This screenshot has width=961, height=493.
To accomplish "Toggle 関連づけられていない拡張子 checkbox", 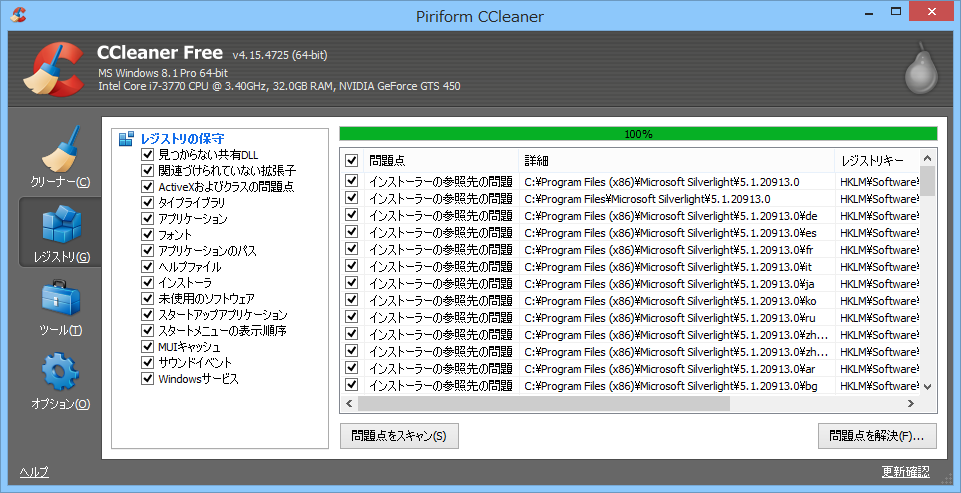I will [x=147, y=170].
